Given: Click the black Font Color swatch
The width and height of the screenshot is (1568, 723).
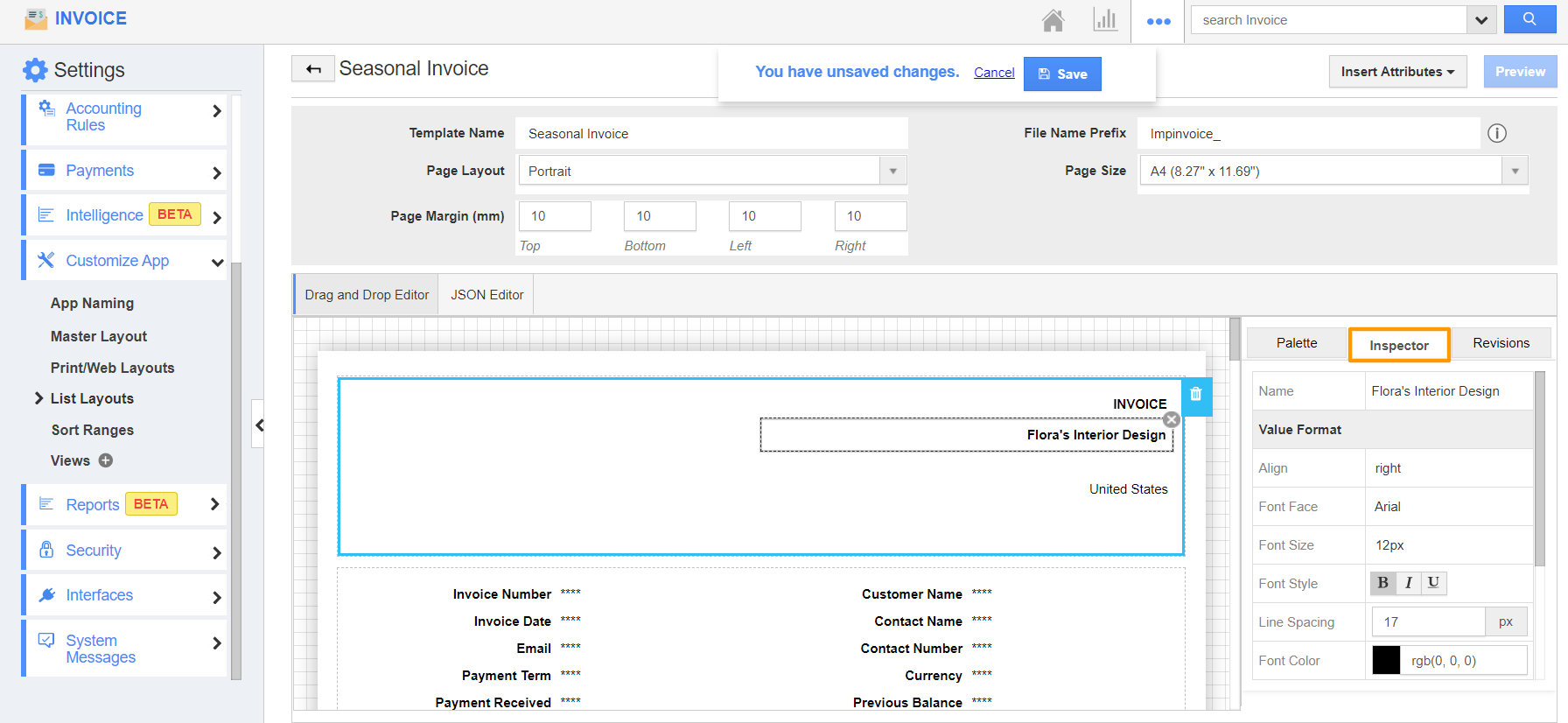Looking at the screenshot, I should [x=1386, y=661].
